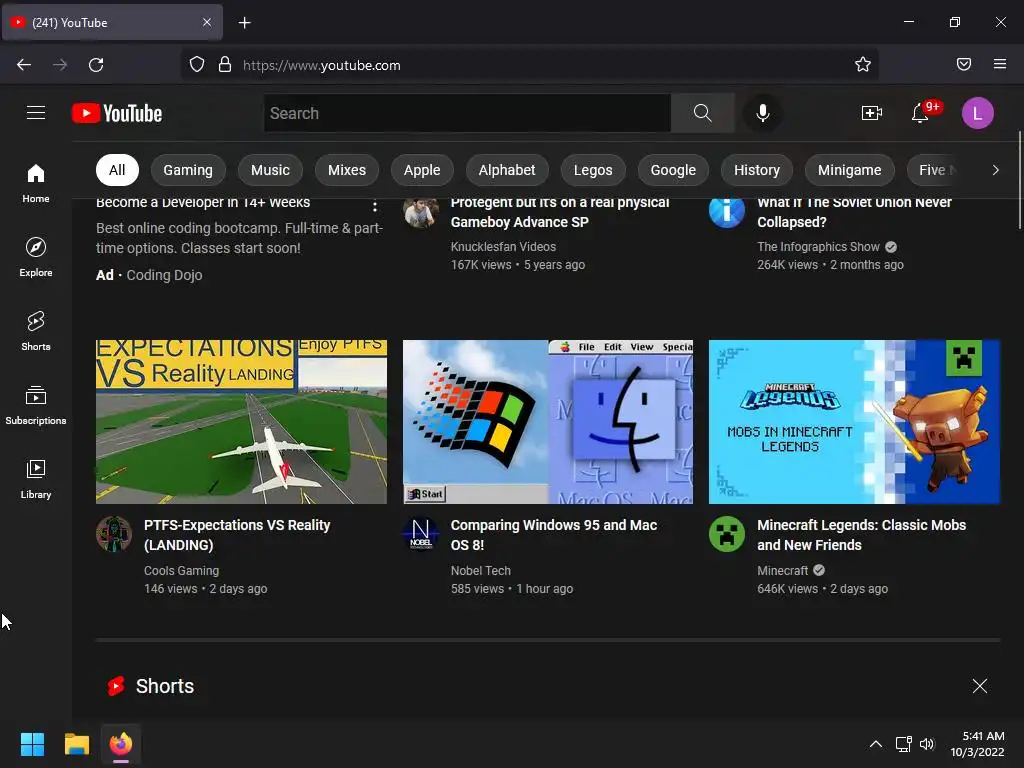Select the Alphabet filter chip
1024x768 pixels.
coord(507,170)
